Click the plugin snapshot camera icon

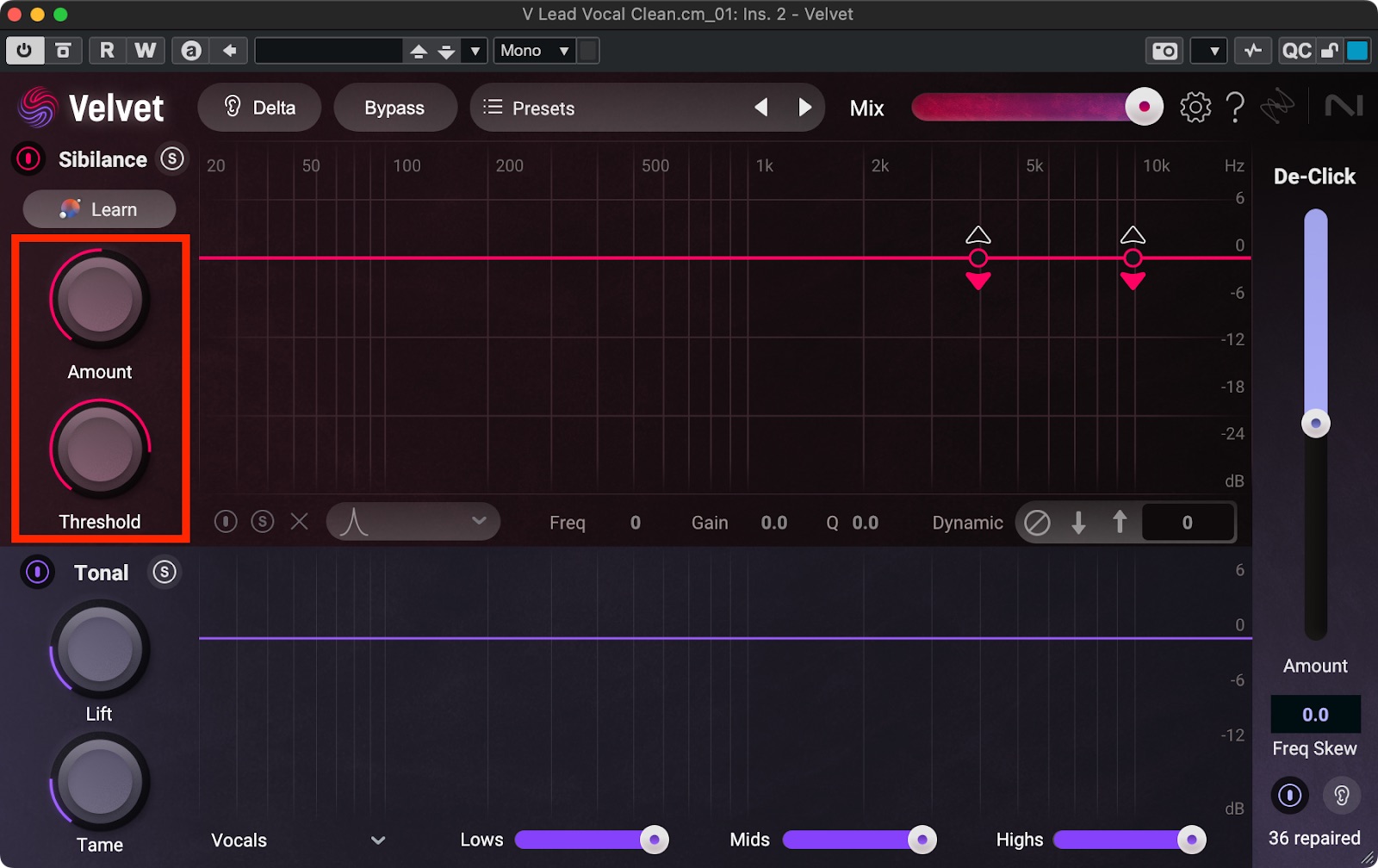click(x=1164, y=51)
